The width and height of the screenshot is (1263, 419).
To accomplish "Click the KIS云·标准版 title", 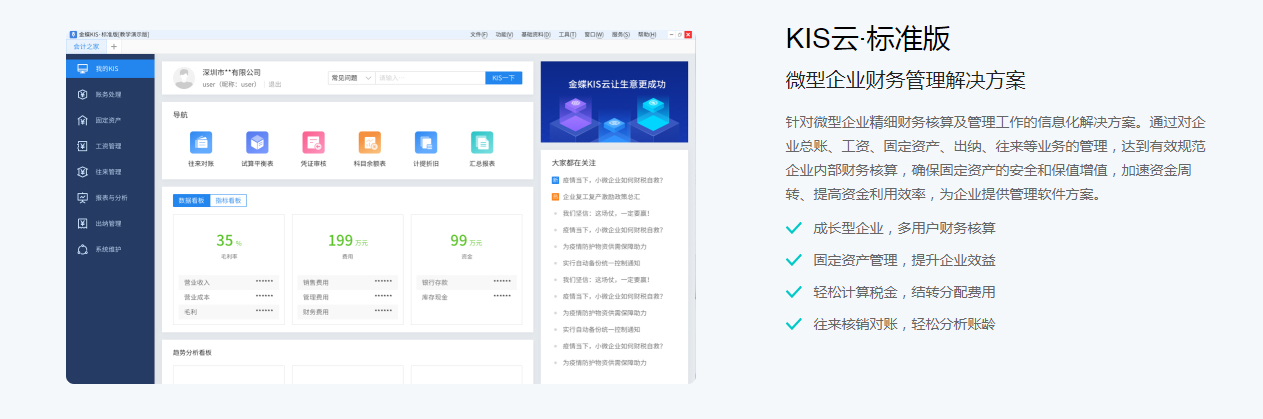I will (x=868, y=38).
